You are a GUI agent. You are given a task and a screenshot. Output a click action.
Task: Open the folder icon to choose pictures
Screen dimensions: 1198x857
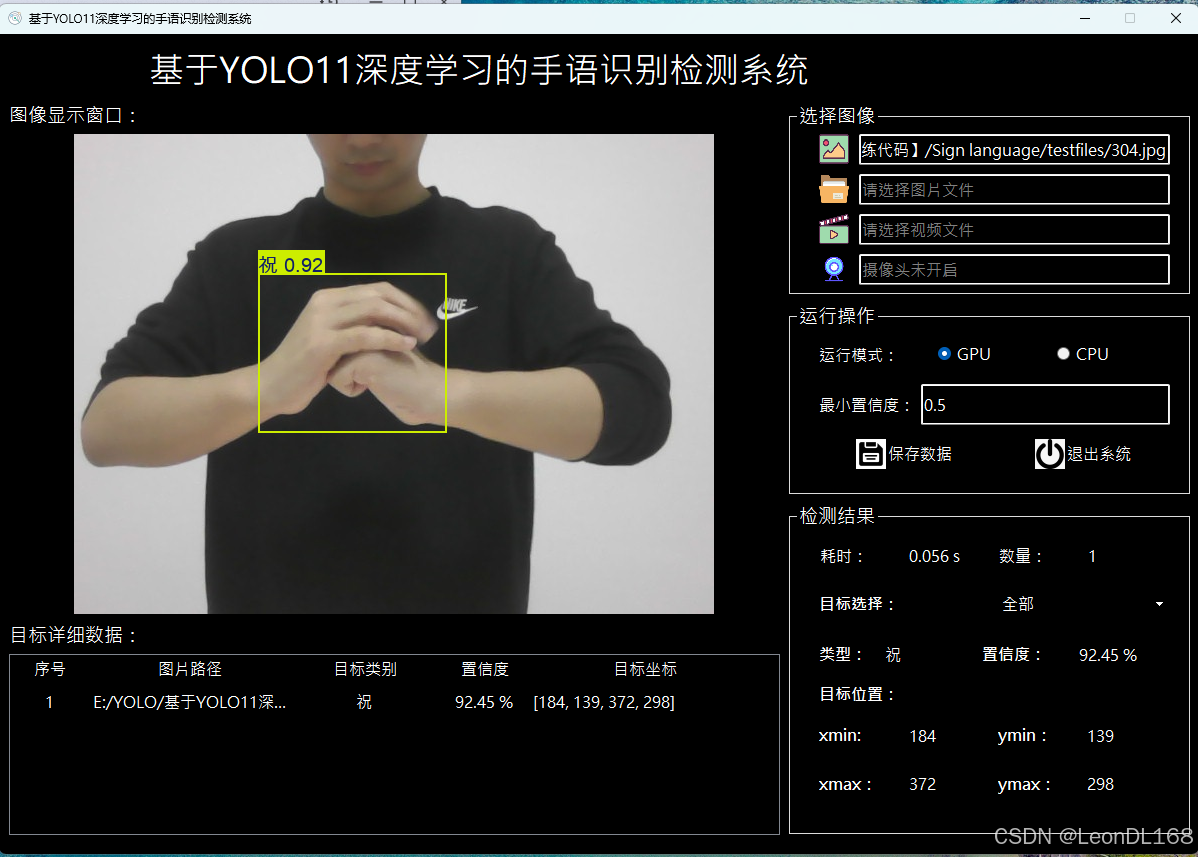(x=833, y=189)
